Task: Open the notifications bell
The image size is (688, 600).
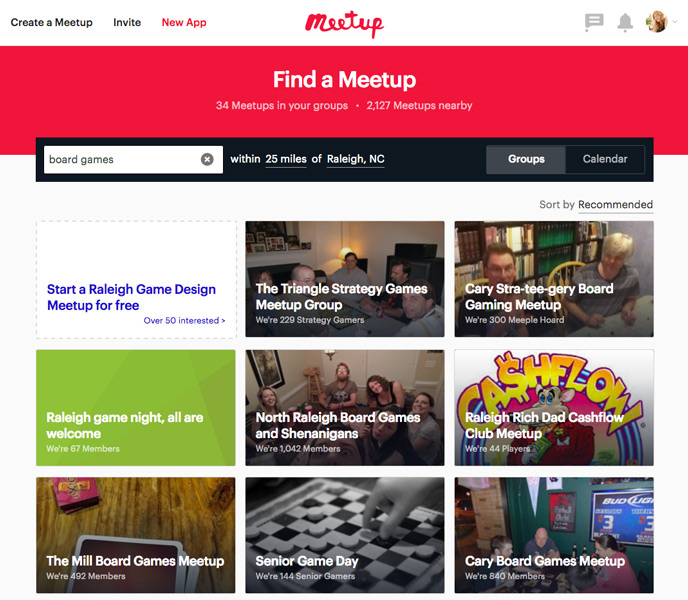Action: [x=625, y=22]
